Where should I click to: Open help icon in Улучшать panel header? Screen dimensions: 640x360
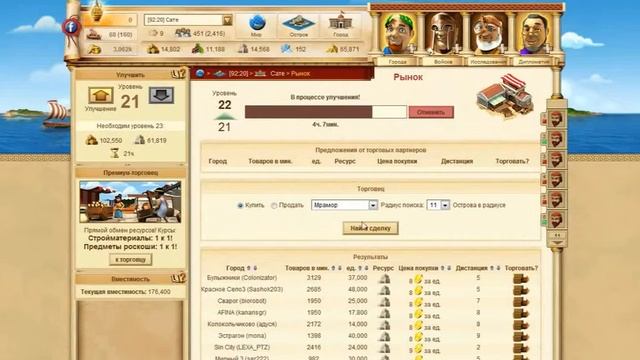pyautogui.click(x=178, y=74)
